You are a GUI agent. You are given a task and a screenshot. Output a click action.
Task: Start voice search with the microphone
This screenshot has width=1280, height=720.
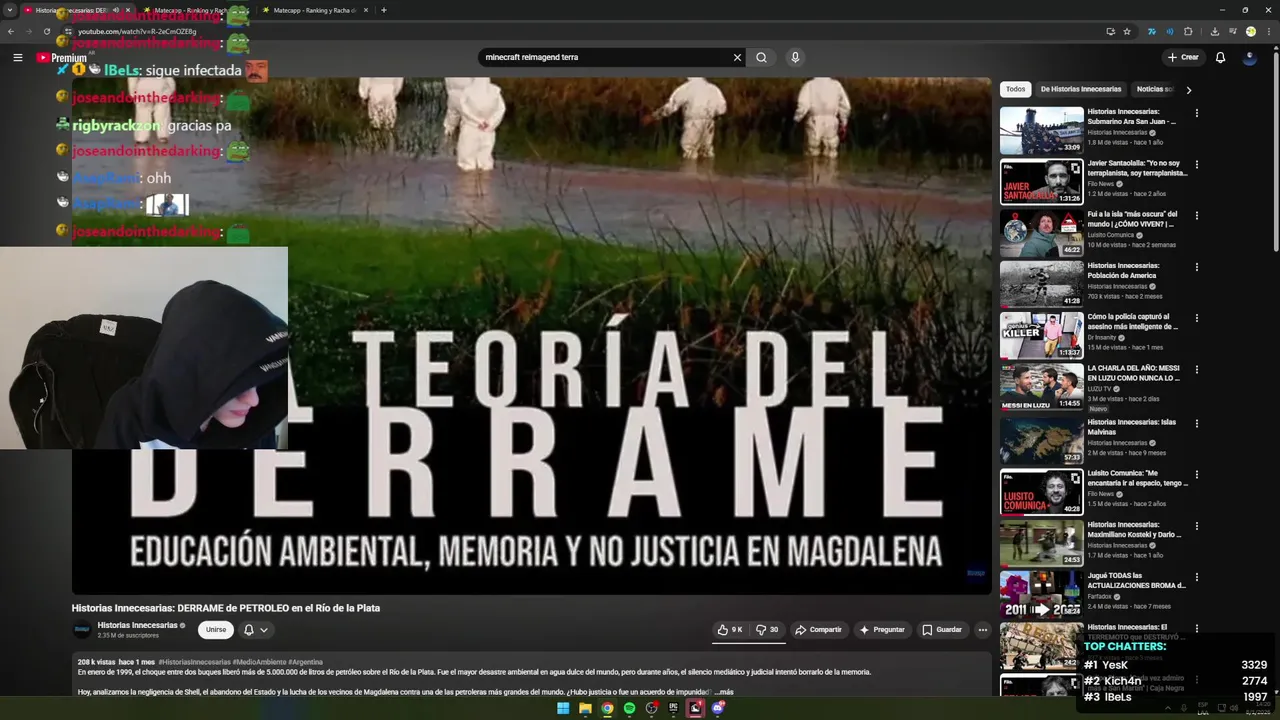point(795,57)
